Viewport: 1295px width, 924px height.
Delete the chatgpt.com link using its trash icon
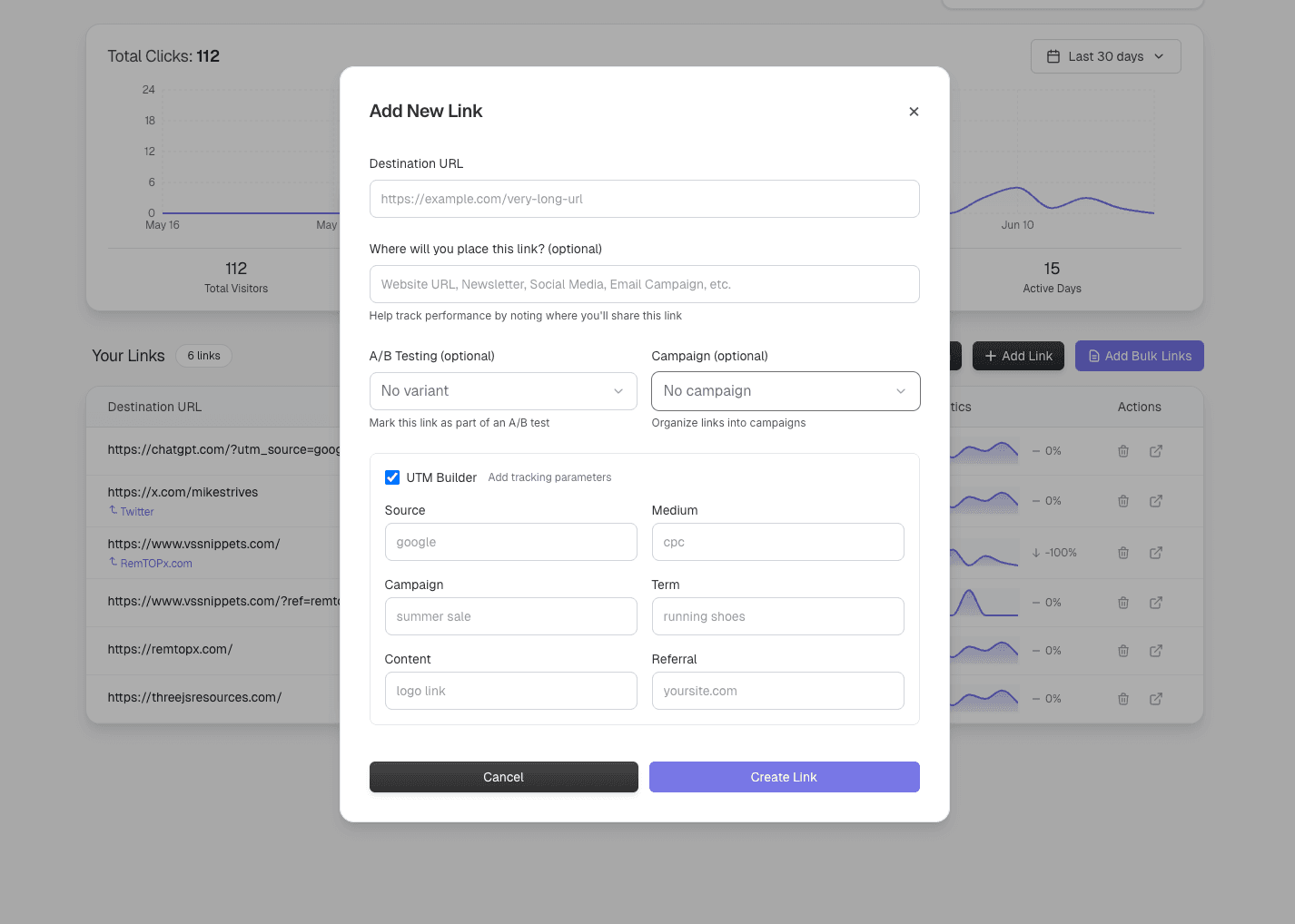tap(1123, 451)
